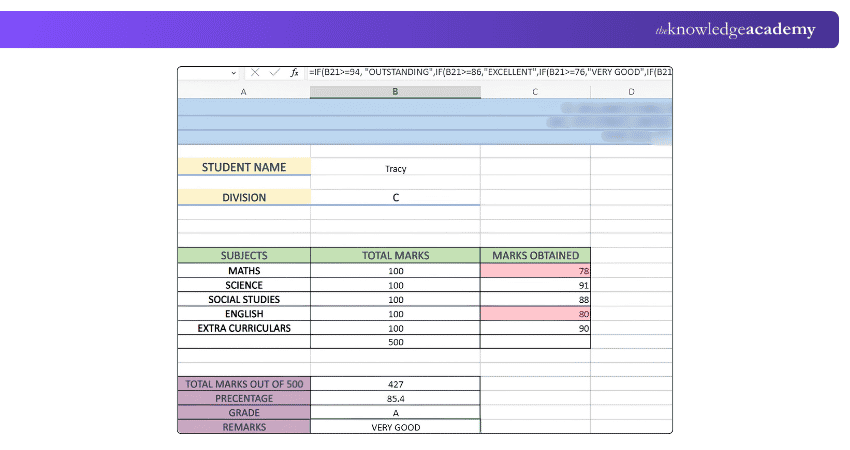The height and width of the screenshot is (450, 850).
Task: Open Insert Function fx icon
Action: coord(294,72)
